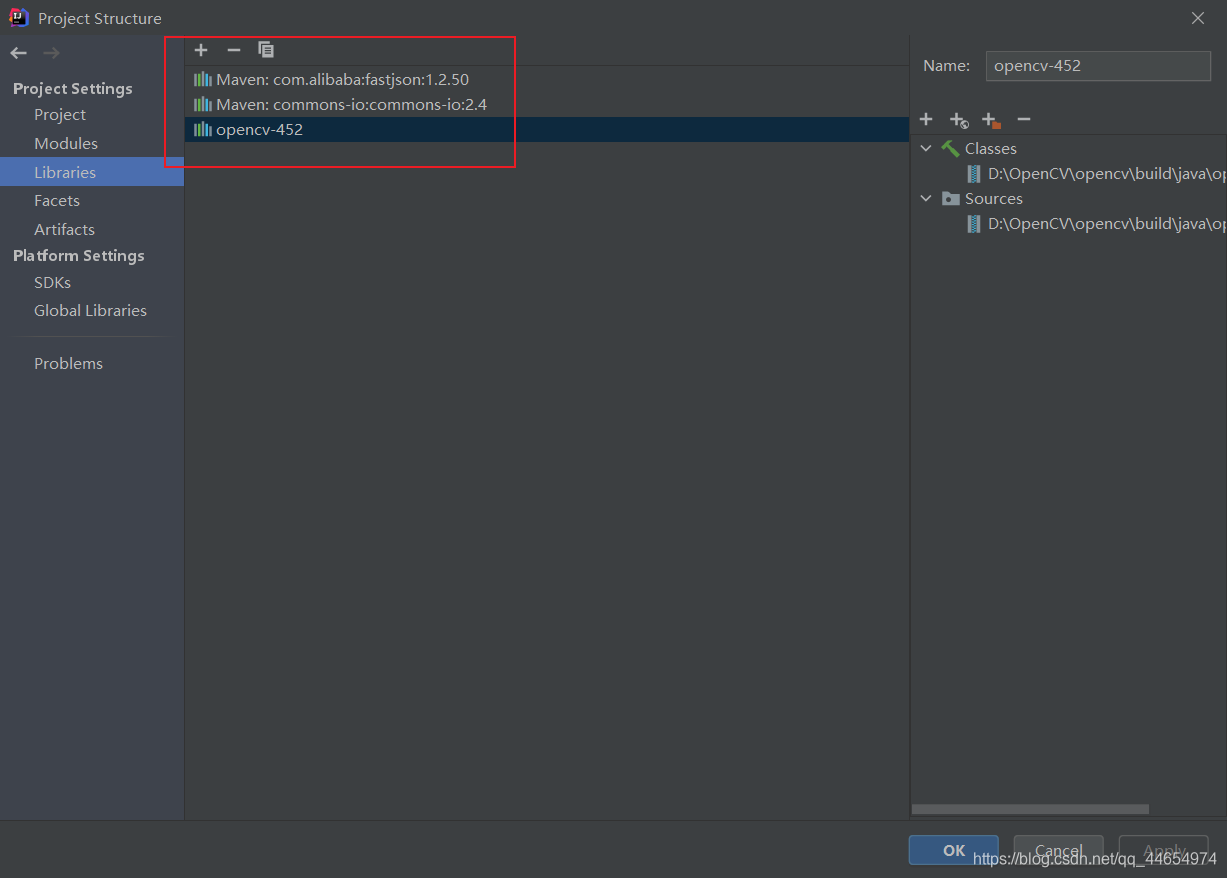
Task: Click jar icon under Classes
Action: click(x=974, y=174)
